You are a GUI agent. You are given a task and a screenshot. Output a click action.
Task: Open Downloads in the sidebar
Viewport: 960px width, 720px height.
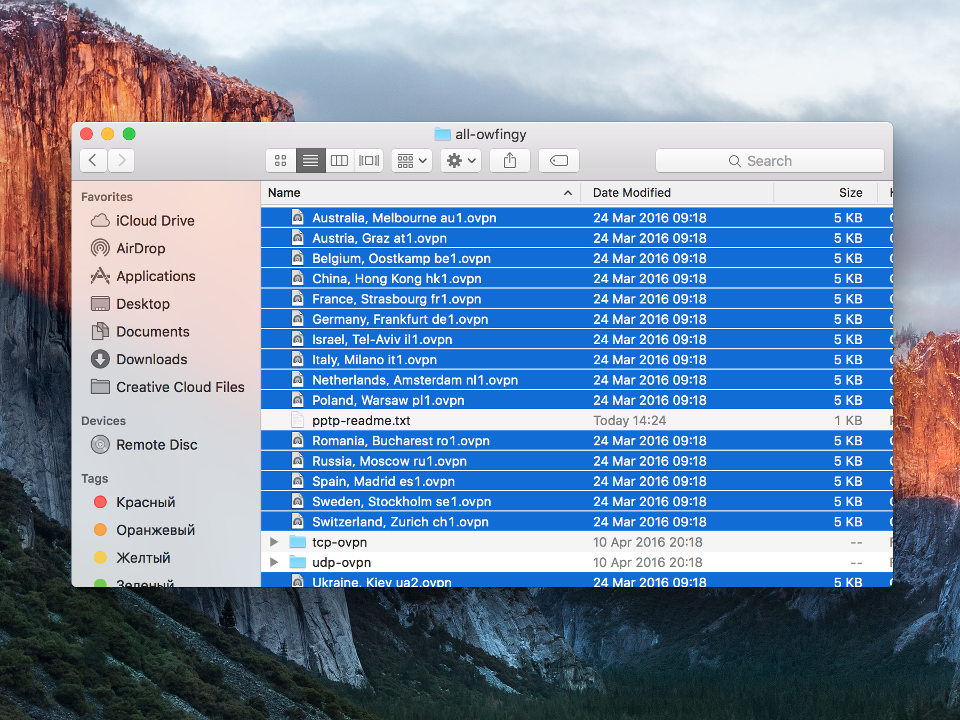pos(139,359)
